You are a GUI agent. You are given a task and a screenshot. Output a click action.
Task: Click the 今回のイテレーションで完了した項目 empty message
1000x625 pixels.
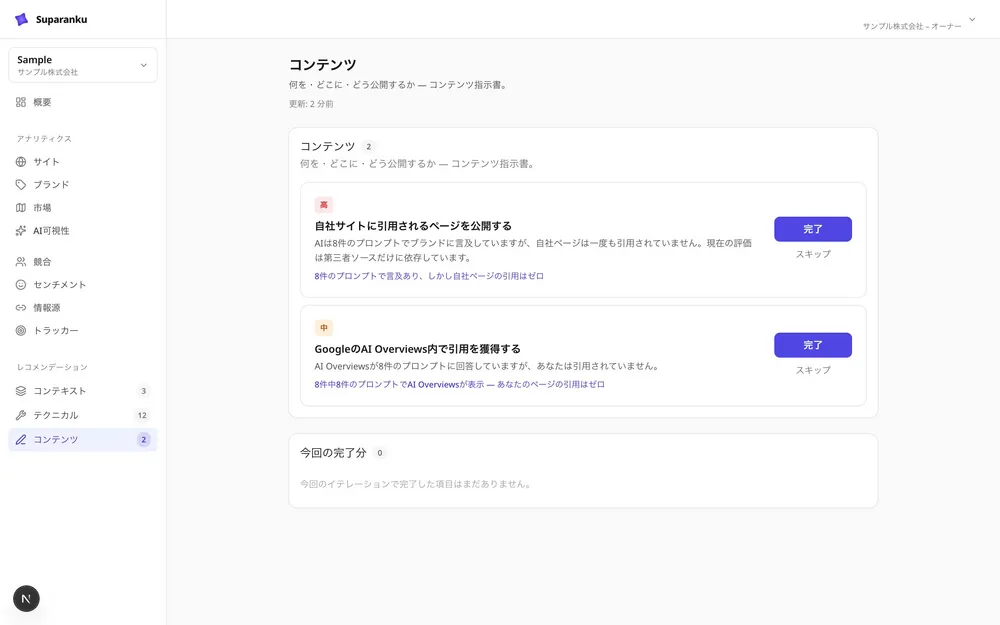pos(417,484)
